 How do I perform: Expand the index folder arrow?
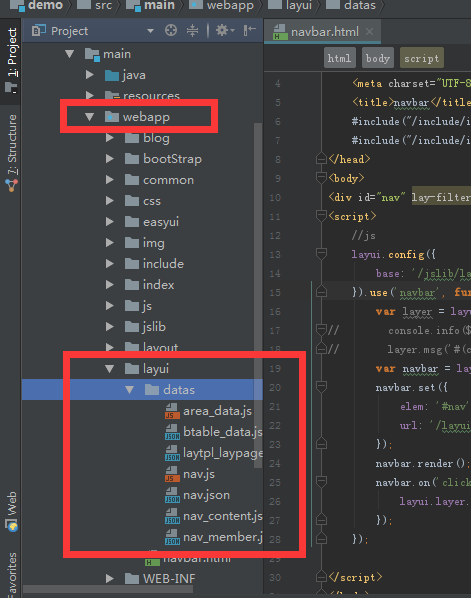pyautogui.click(x=110, y=285)
